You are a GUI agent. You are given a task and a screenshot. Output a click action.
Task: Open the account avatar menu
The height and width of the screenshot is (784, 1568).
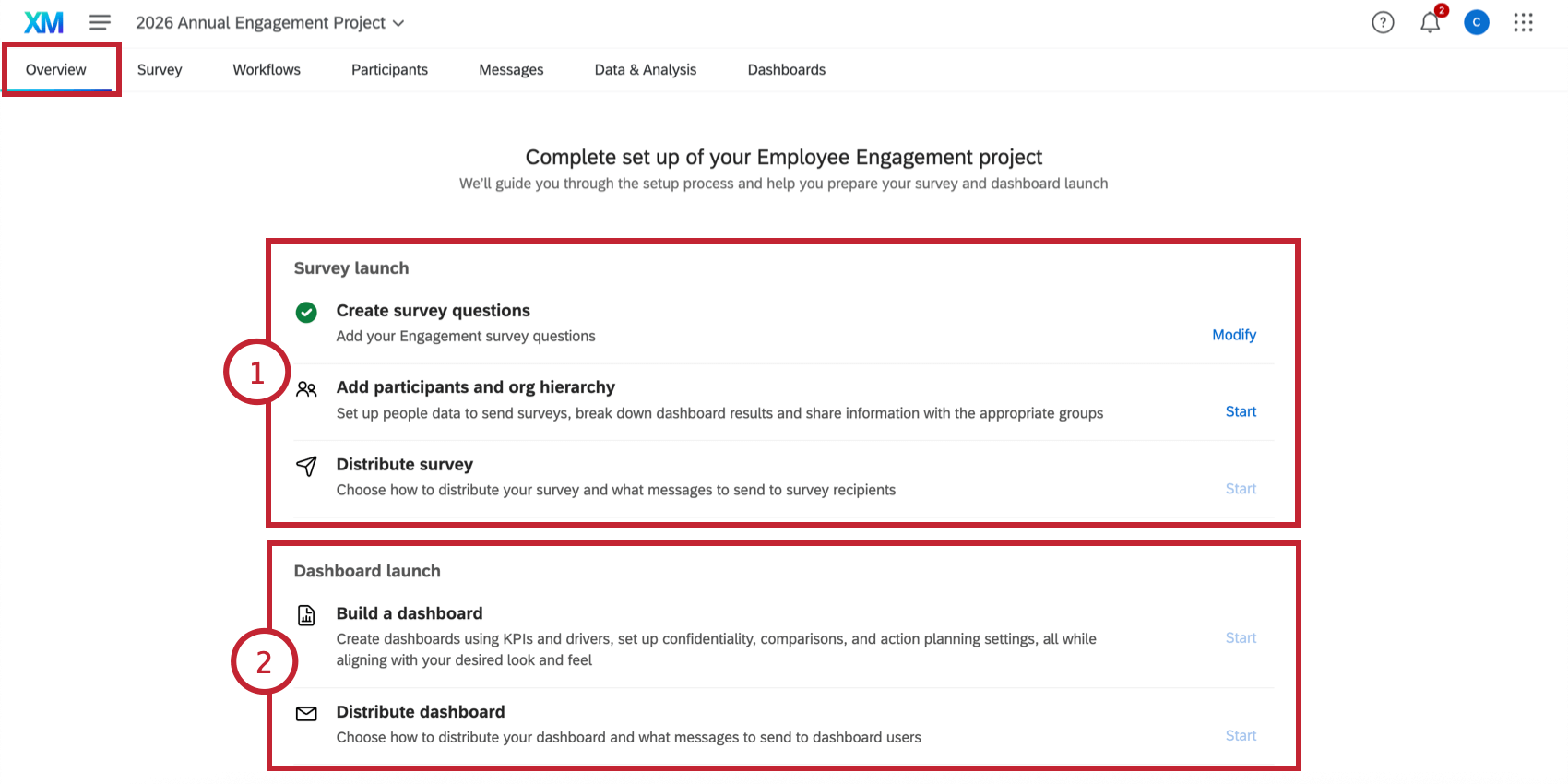[x=1477, y=22]
